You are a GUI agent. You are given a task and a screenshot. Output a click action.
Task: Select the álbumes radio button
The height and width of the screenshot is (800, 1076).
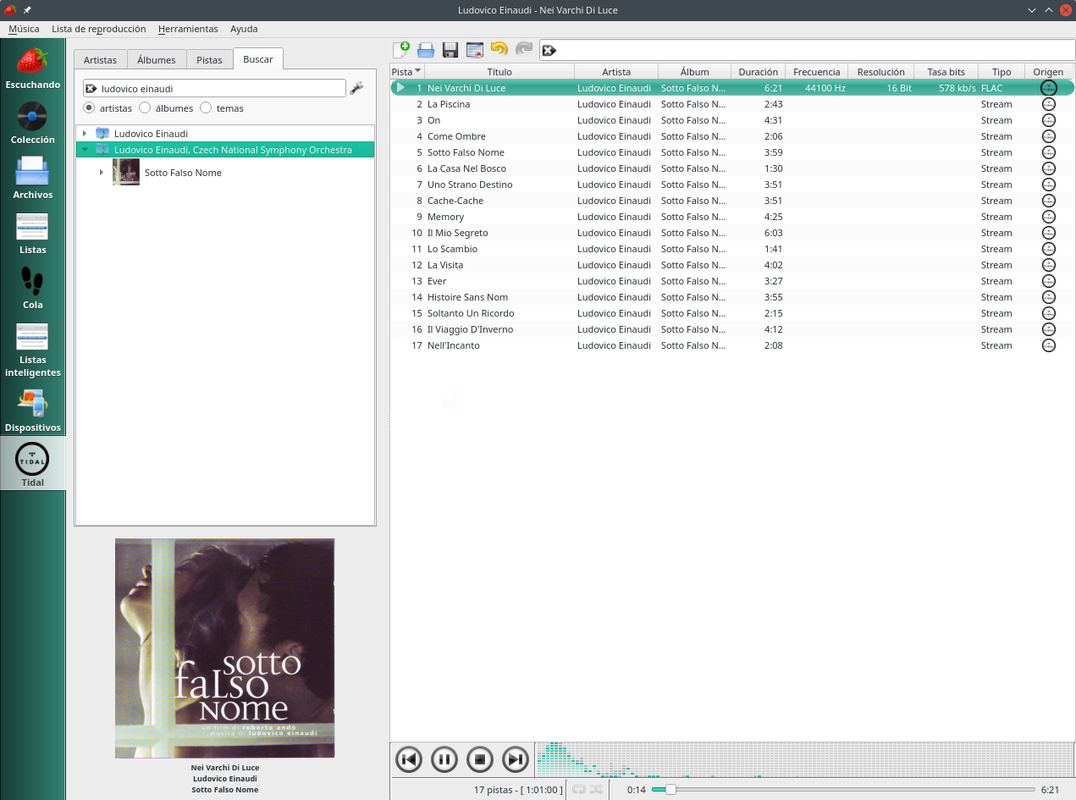(x=145, y=108)
